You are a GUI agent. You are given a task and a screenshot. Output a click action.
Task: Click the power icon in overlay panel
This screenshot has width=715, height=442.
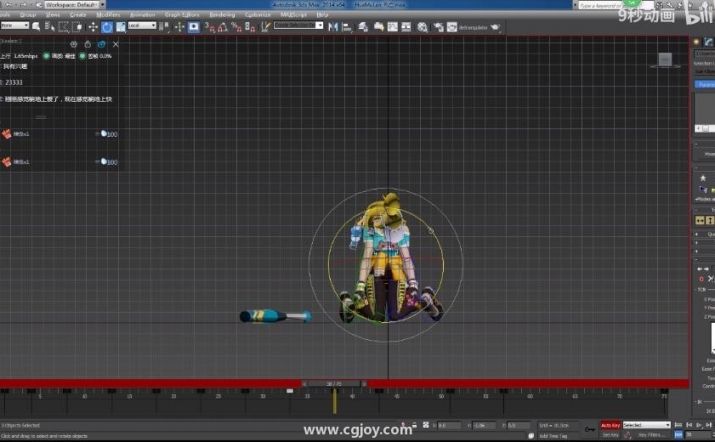point(87,44)
